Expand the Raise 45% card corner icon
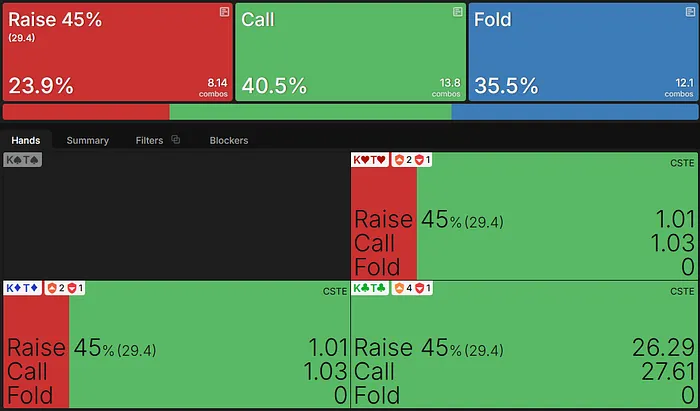The height and width of the screenshot is (411, 700). pos(225,12)
